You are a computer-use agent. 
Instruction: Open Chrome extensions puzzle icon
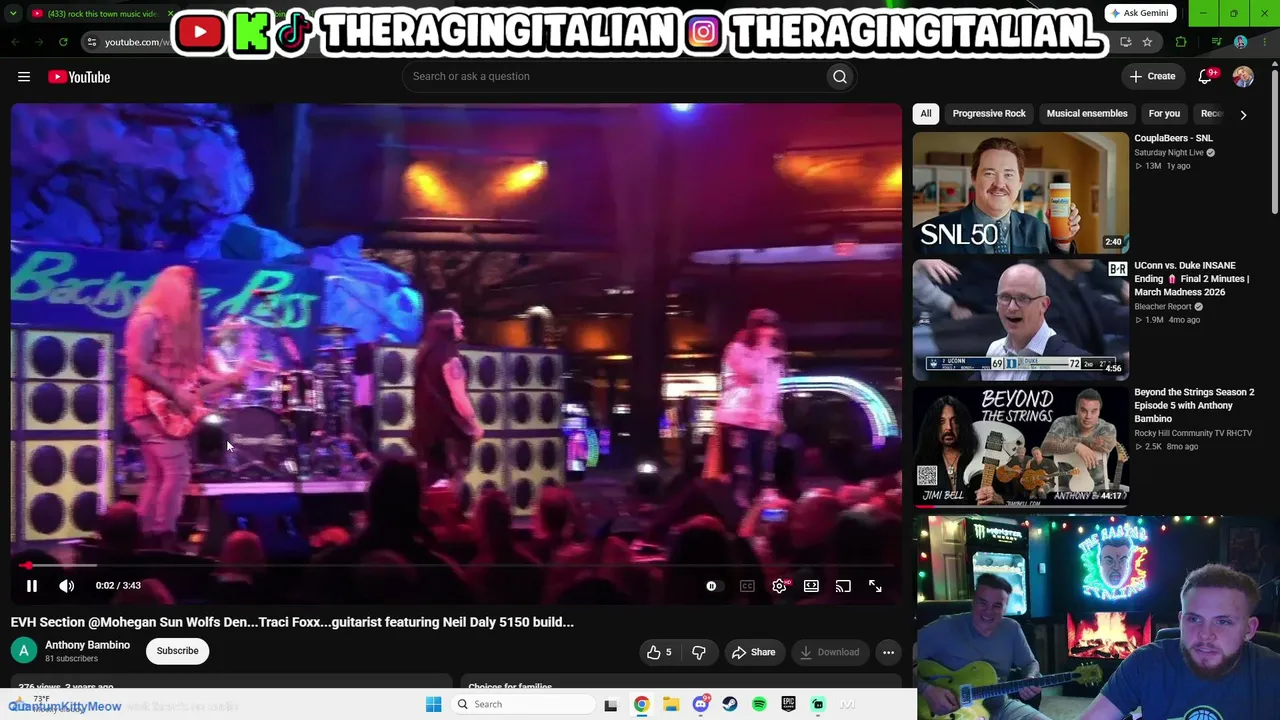(x=1181, y=42)
